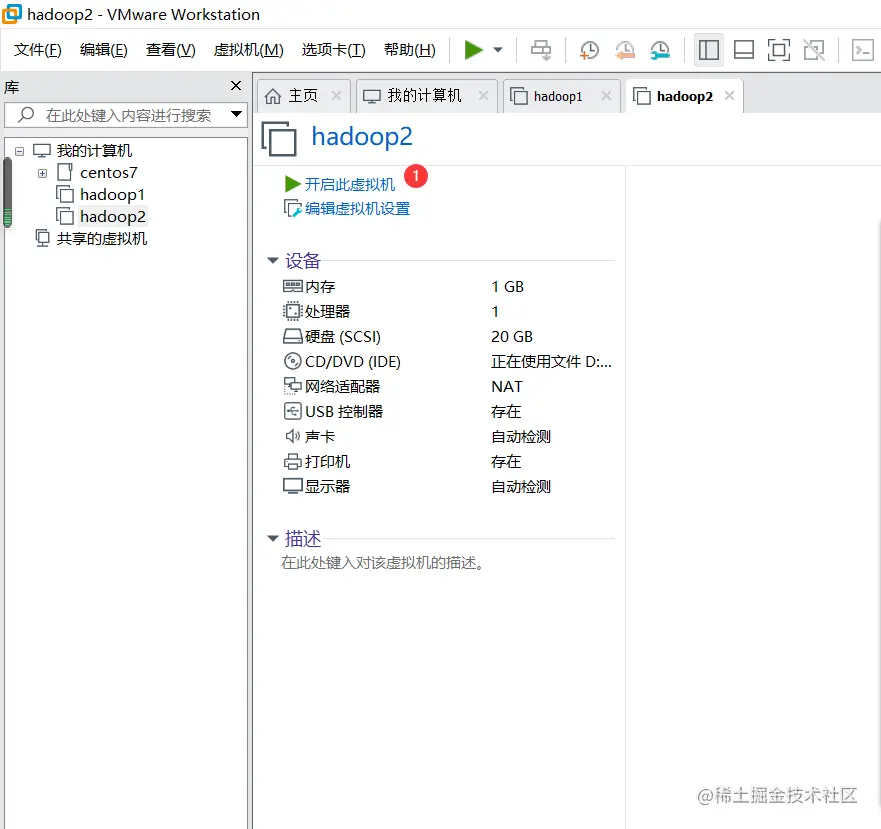Image resolution: width=881 pixels, height=829 pixels.
Task: Click the VMware Workstation title bar logo
Action: click(12, 13)
